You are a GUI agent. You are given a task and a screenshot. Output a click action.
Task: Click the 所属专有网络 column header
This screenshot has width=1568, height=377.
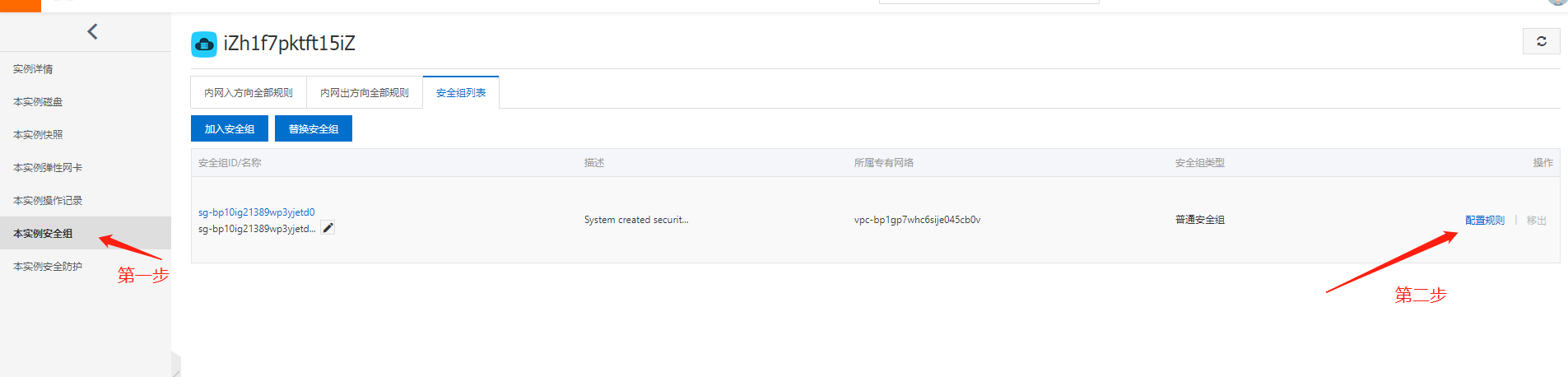click(884, 163)
